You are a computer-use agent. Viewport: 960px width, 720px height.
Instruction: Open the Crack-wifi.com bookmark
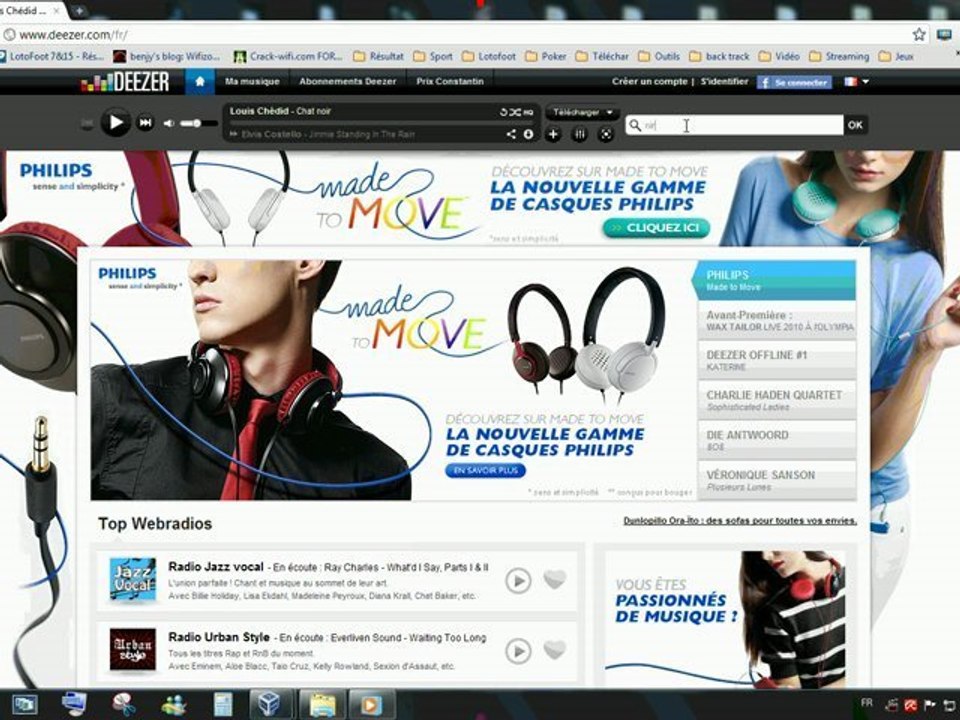[x=288, y=56]
